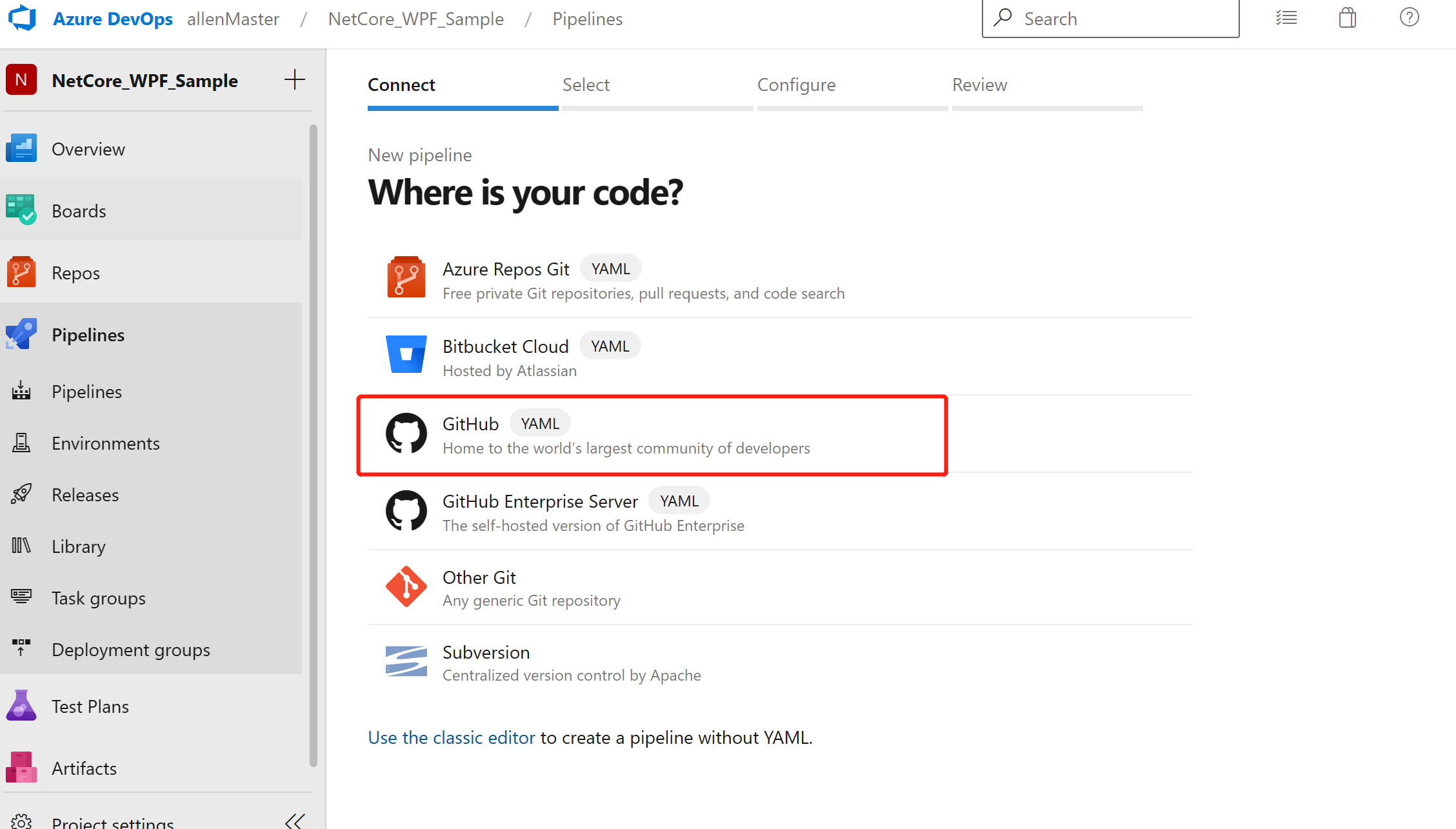Click the Azure DevOps logo

click(21, 18)
